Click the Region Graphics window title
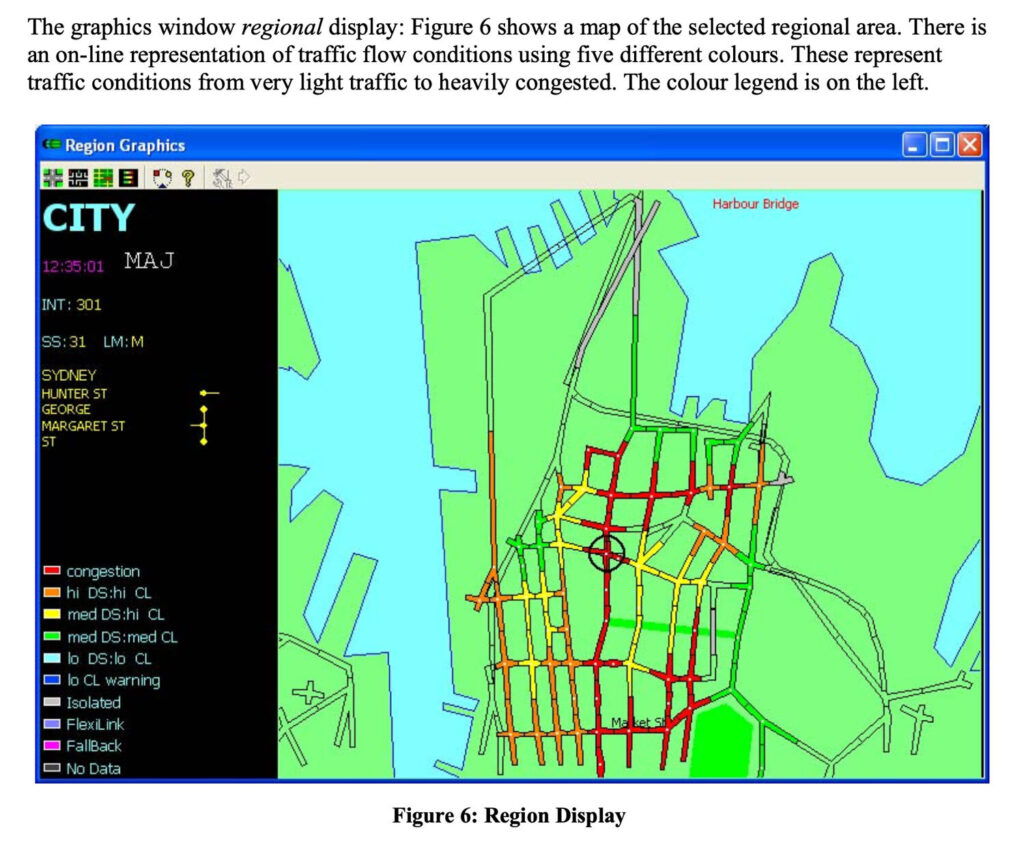This screenshot has height=845, width=1024. tap(125, 145)
